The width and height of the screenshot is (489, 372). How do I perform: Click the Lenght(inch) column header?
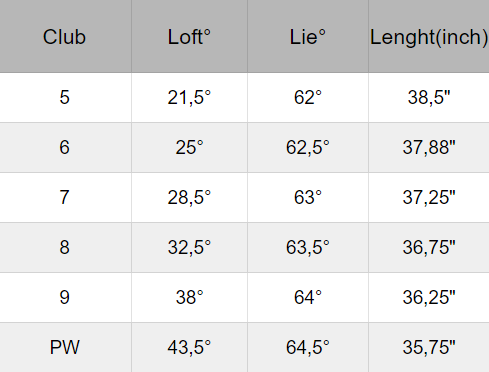429,36
